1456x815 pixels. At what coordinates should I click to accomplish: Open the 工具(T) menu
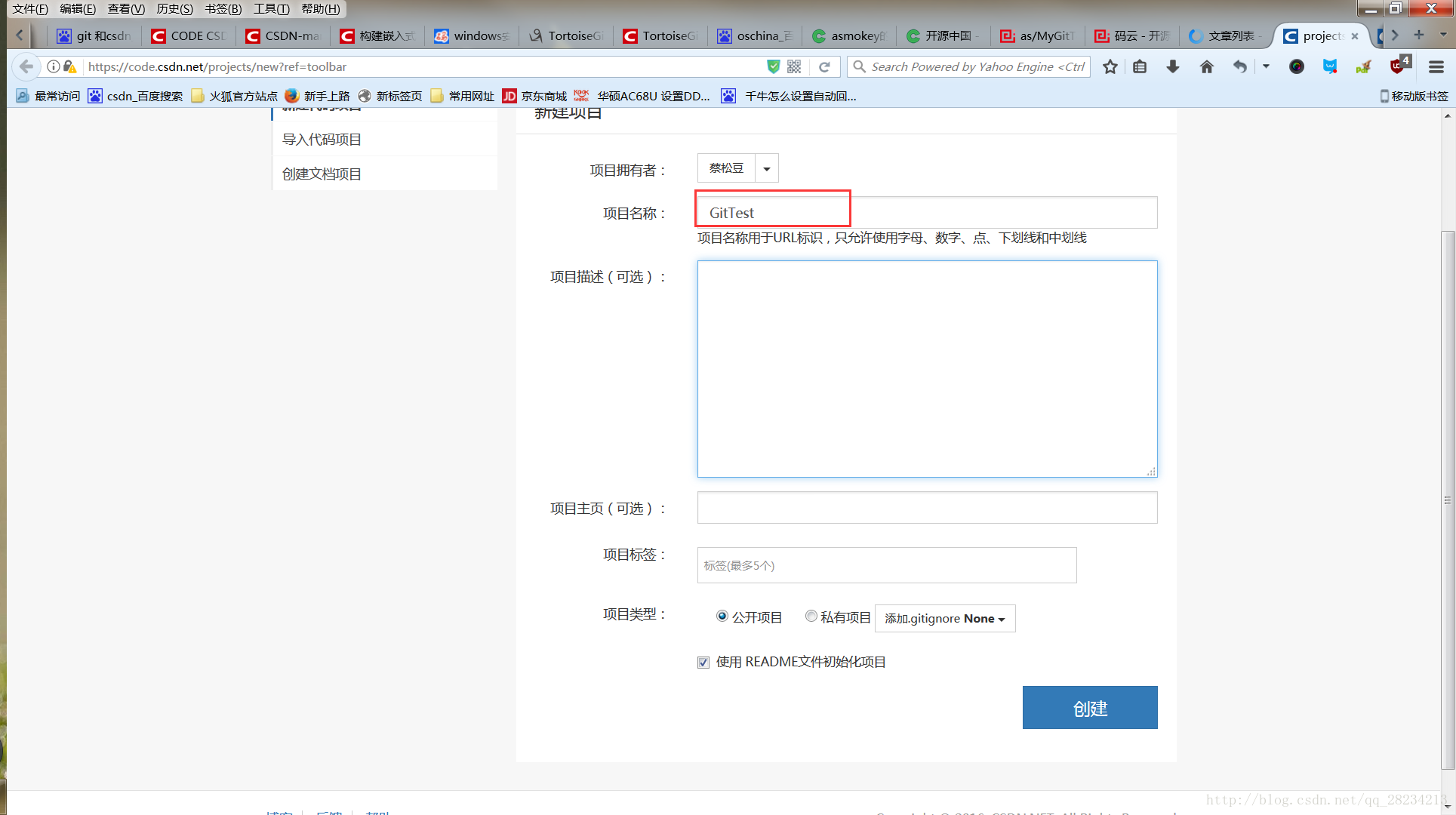coord(271,9)
